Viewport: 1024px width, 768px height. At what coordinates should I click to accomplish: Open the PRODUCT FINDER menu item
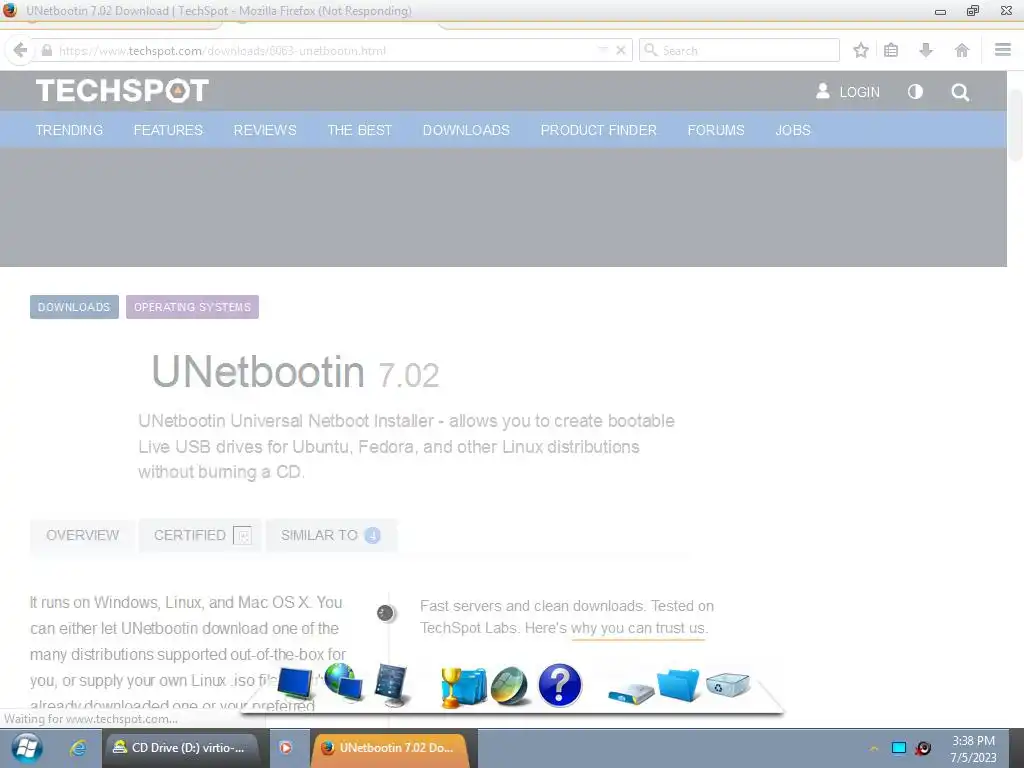point(598,130)
